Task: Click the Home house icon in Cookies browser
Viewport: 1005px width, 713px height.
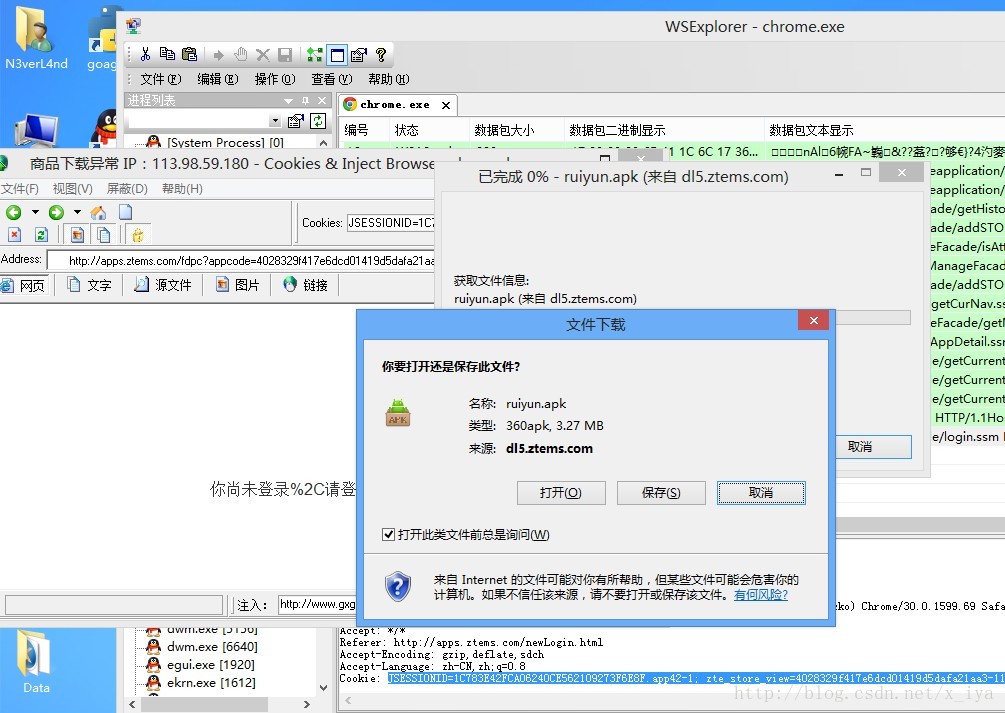Action: tap(98, 212)
